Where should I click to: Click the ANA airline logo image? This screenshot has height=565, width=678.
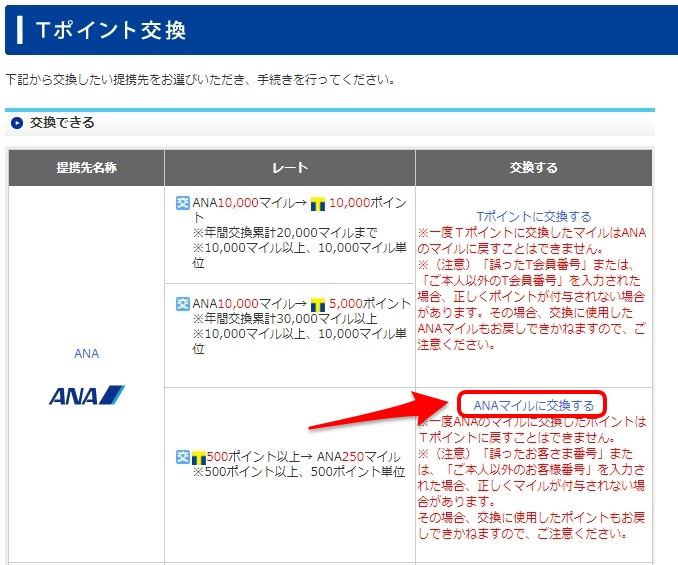tap(86, 395)
